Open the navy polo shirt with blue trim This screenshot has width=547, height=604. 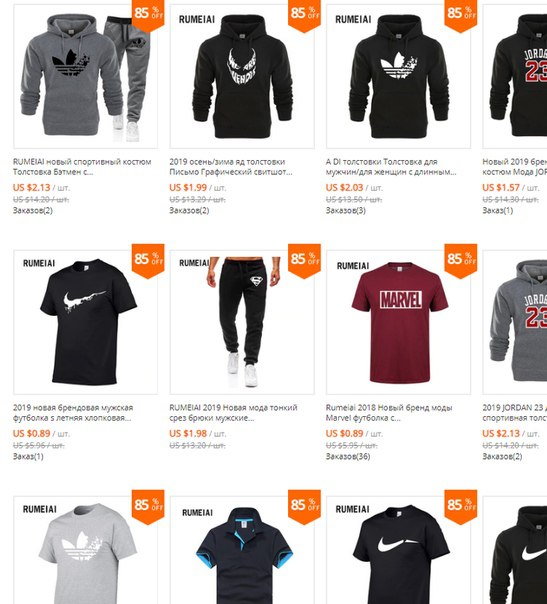click(x=242, y=550)
